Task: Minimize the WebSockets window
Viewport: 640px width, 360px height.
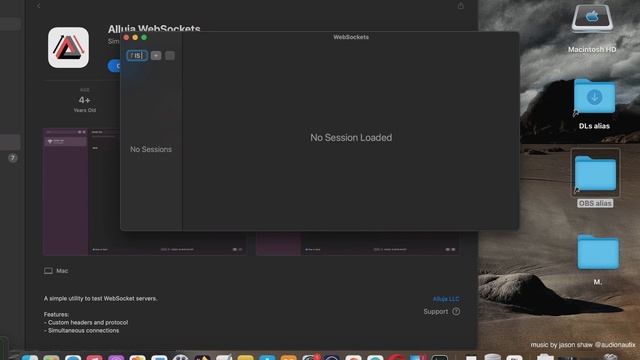Action: tap(135, 37)
